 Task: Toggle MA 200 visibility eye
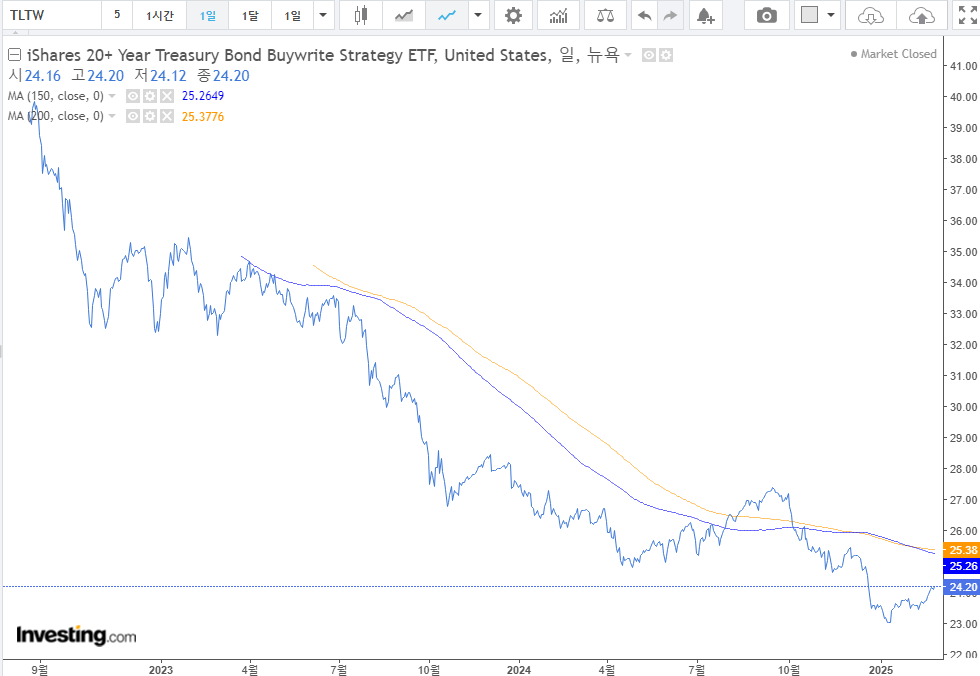click(132, 116)
